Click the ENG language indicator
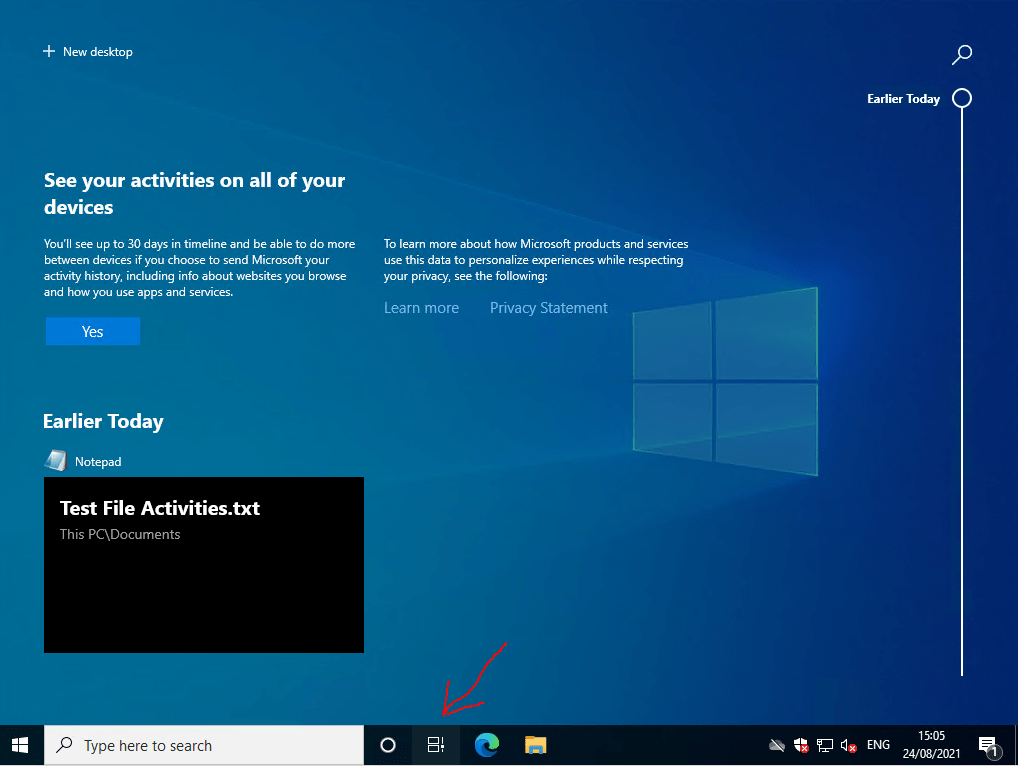Image resolution: width=1018 pixels, height=766 pixels. pos(878,745)
